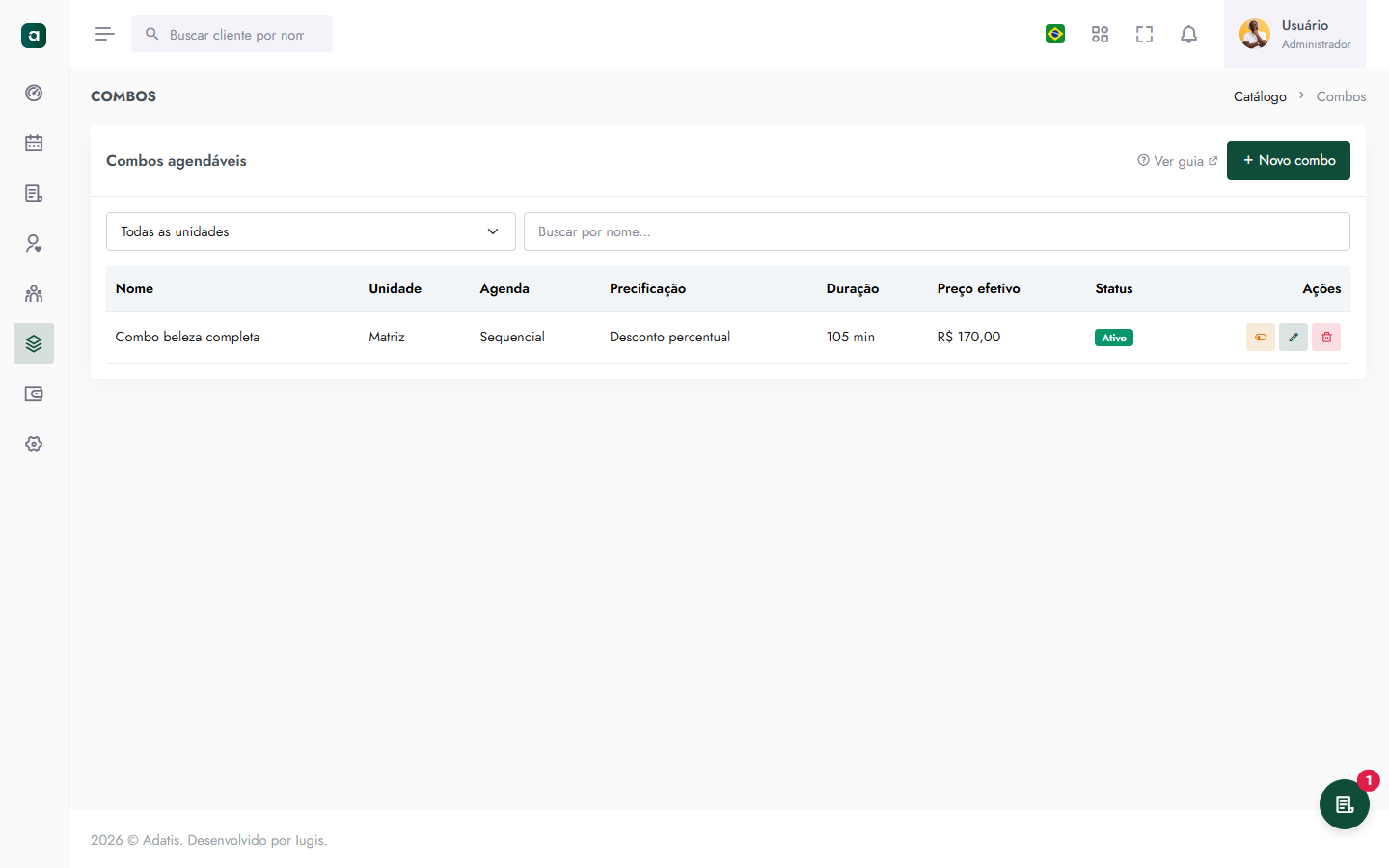Toggle fullscreen mode icon
Image resolution: width=1389 pixels, height=868 pixels.
[x=1144, y=34]
